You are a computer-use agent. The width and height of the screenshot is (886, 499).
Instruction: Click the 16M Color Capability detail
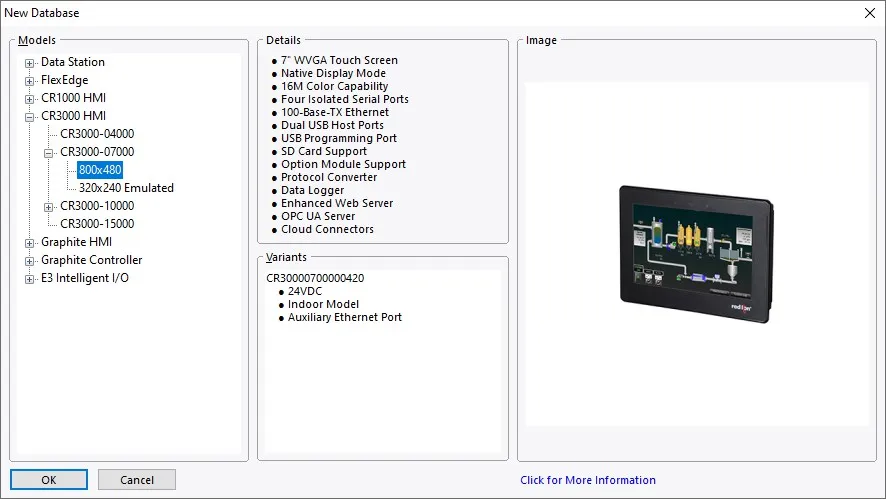pyautogui.click(x=335, y=86)
